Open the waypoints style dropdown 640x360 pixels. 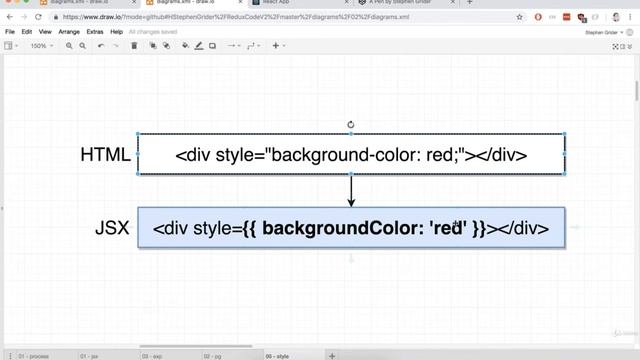pyautogui.click(x=253, y=46)
